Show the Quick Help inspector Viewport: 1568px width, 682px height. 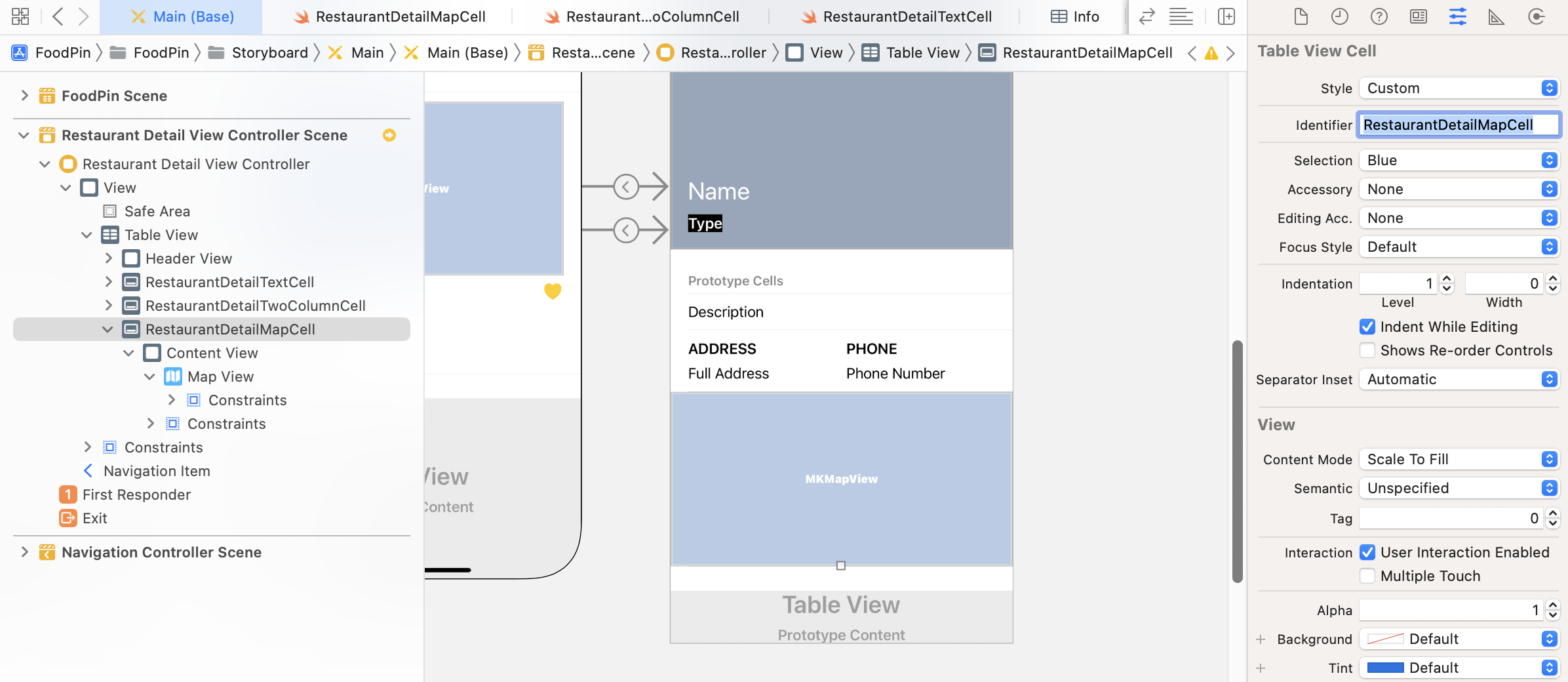(1379, 16)
